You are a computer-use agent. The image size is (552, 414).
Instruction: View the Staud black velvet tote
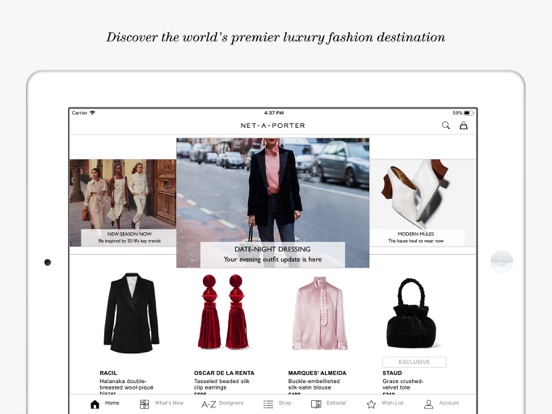coord(411,313)
